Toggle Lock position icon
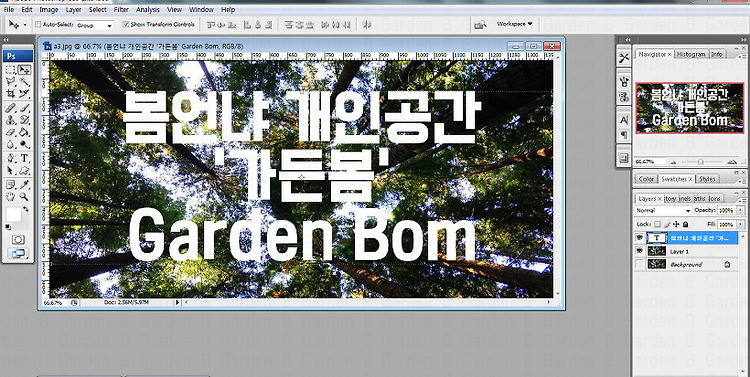Screen dimensions: 750x377 (x=676, y=224)
